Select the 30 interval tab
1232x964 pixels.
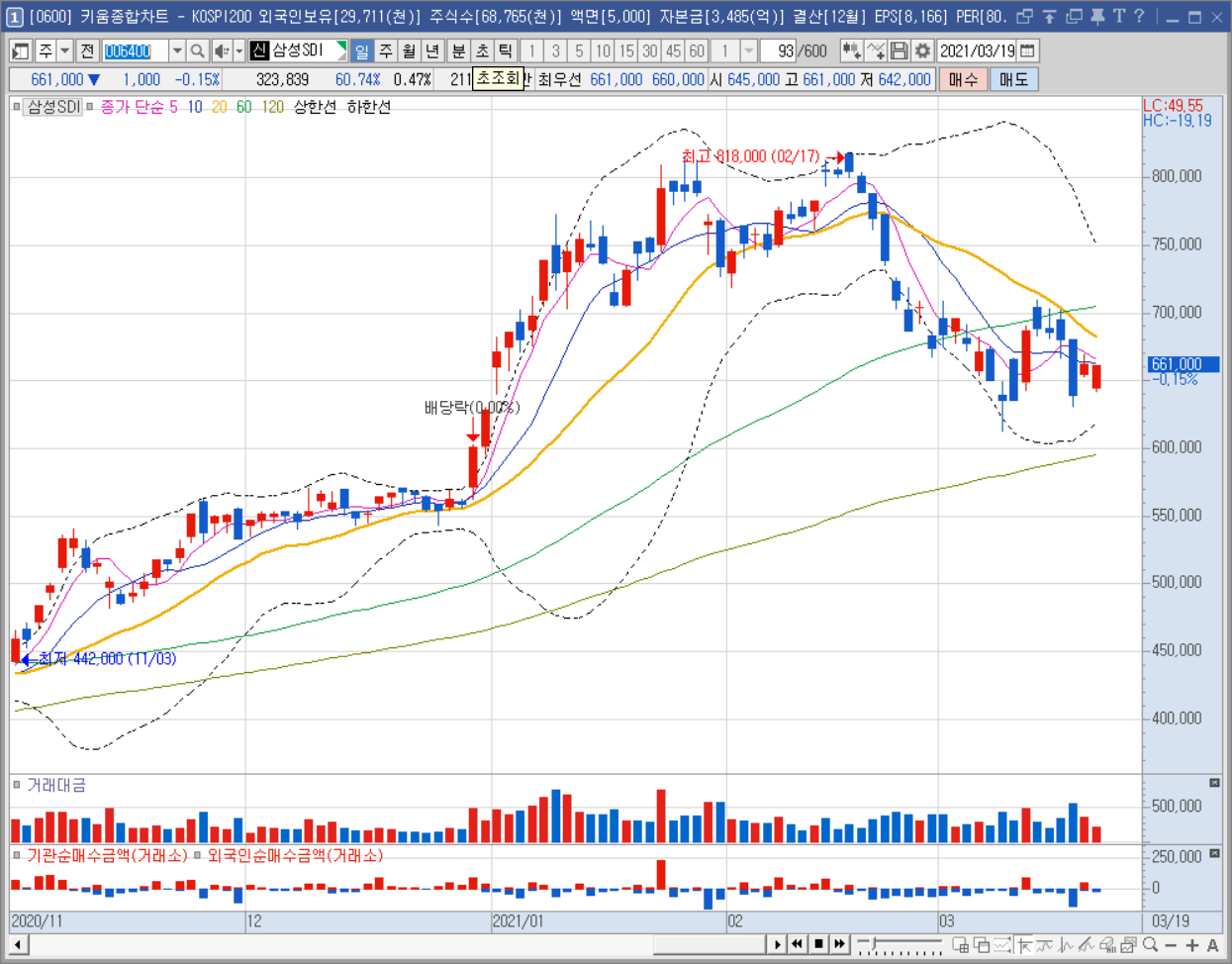click(x=650, y=50)
